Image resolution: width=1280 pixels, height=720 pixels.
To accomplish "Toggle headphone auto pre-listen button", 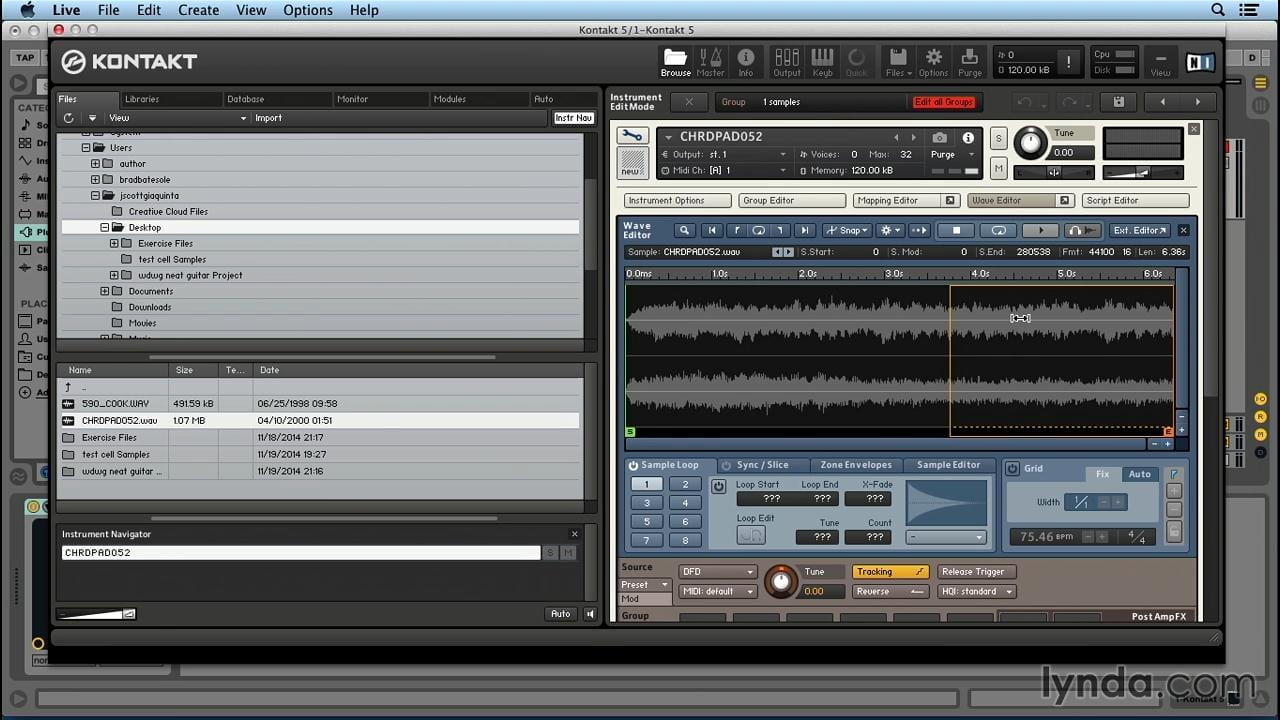I will click(x=1082, y=230).
